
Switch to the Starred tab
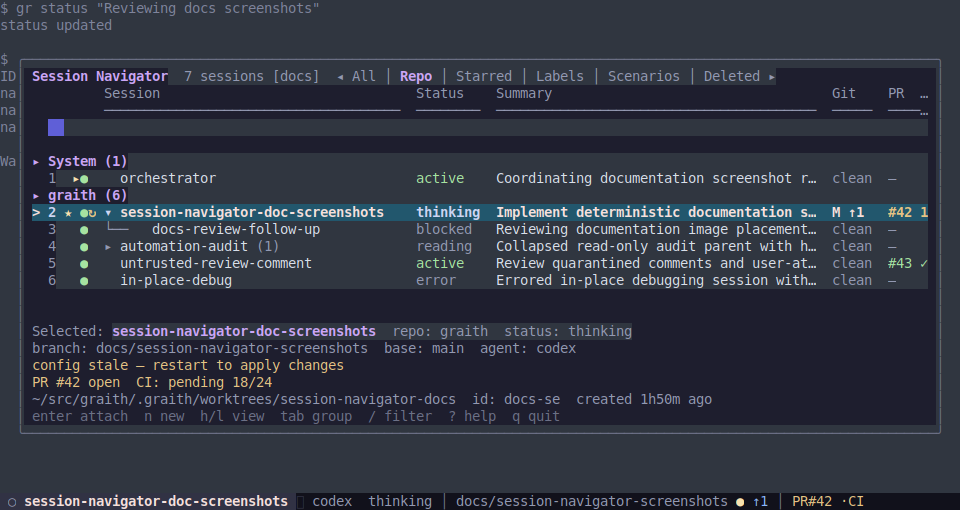click(x=484, y=77)
